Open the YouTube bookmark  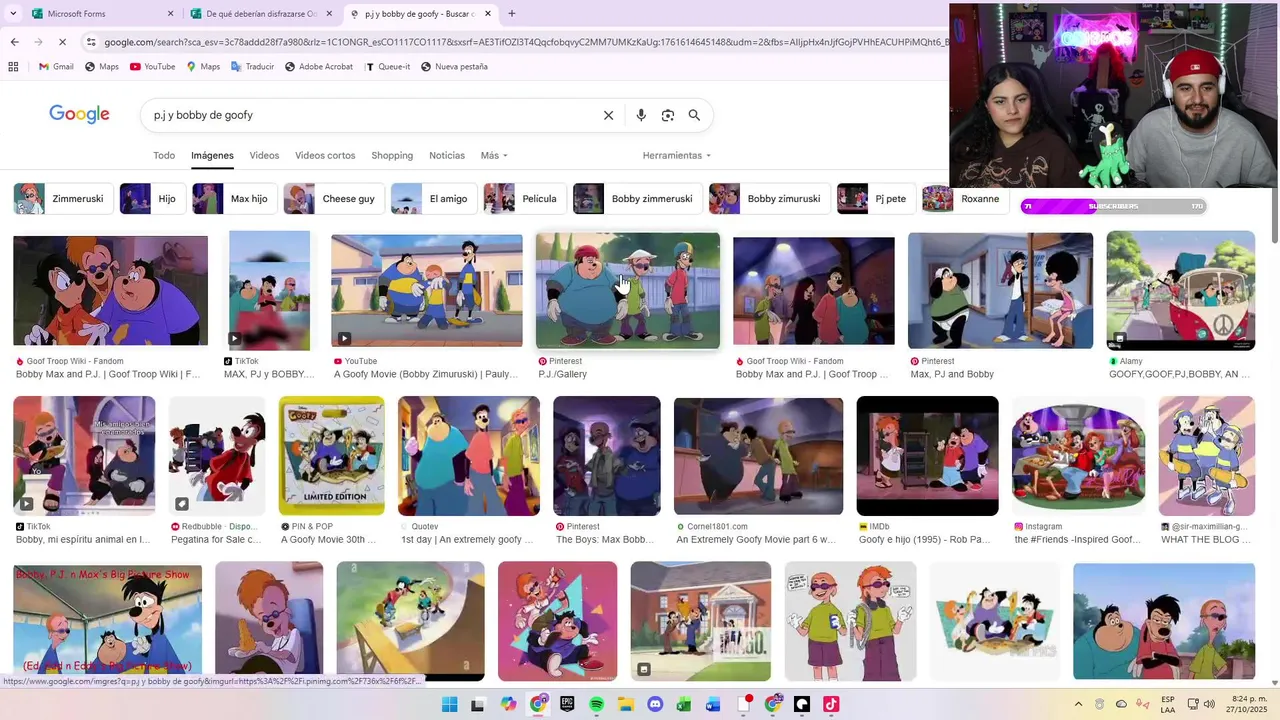tap(152, 67)
